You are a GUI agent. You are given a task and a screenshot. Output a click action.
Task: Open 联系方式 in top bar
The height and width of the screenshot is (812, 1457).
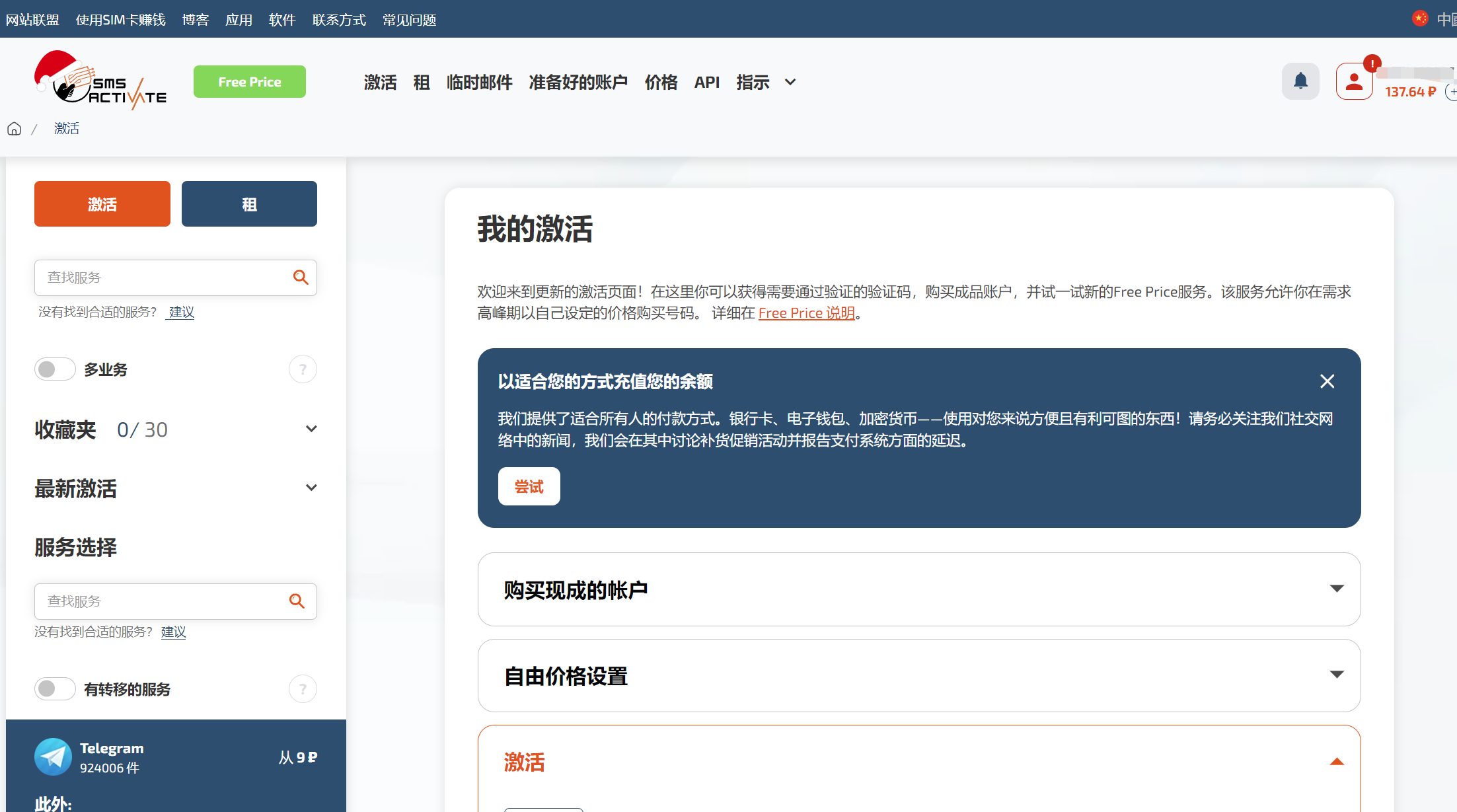point(339,20)
